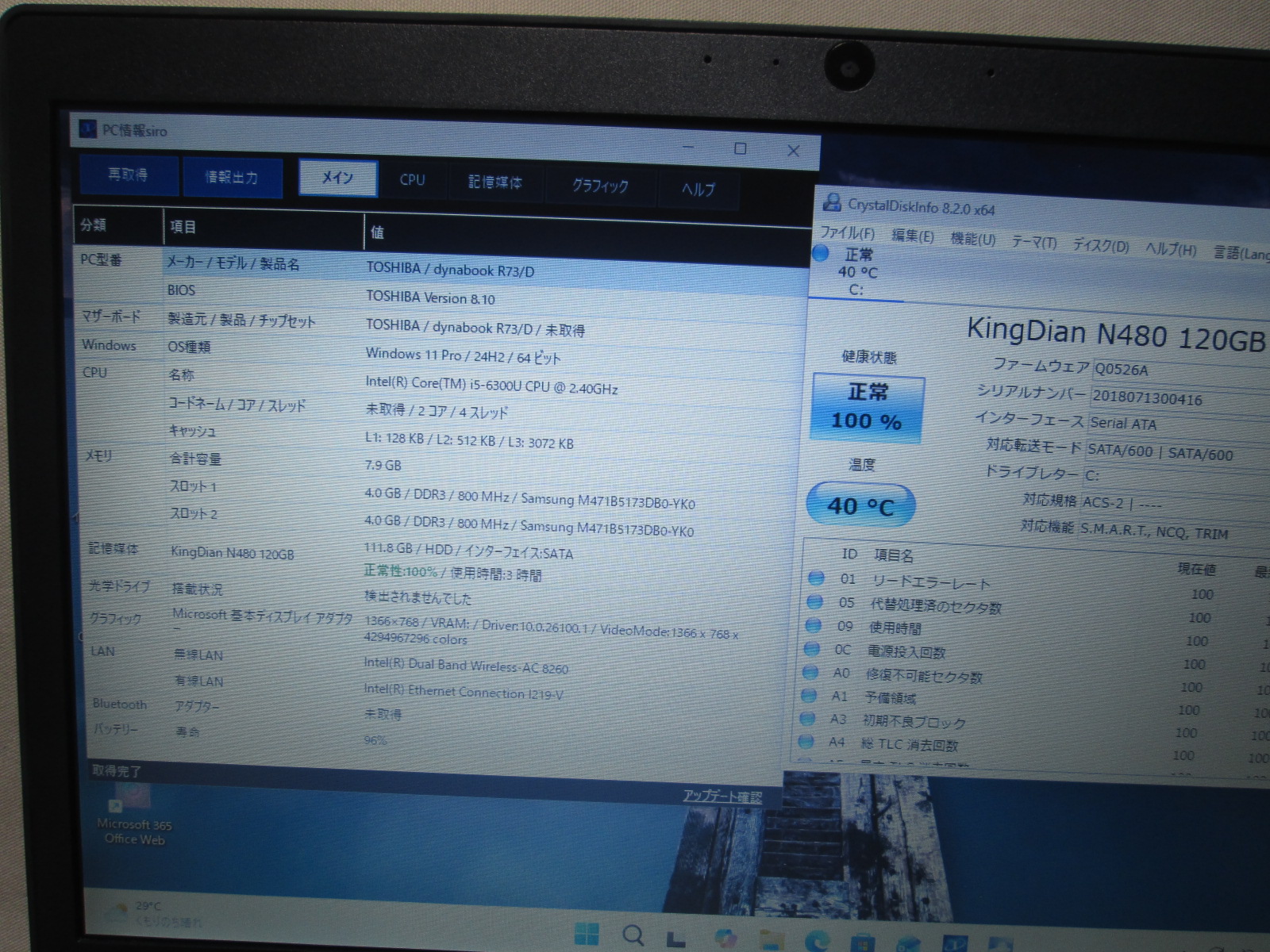Click the blue status circle for ID 01
This screenshot has width=1270, height=952.
(815, 578)
